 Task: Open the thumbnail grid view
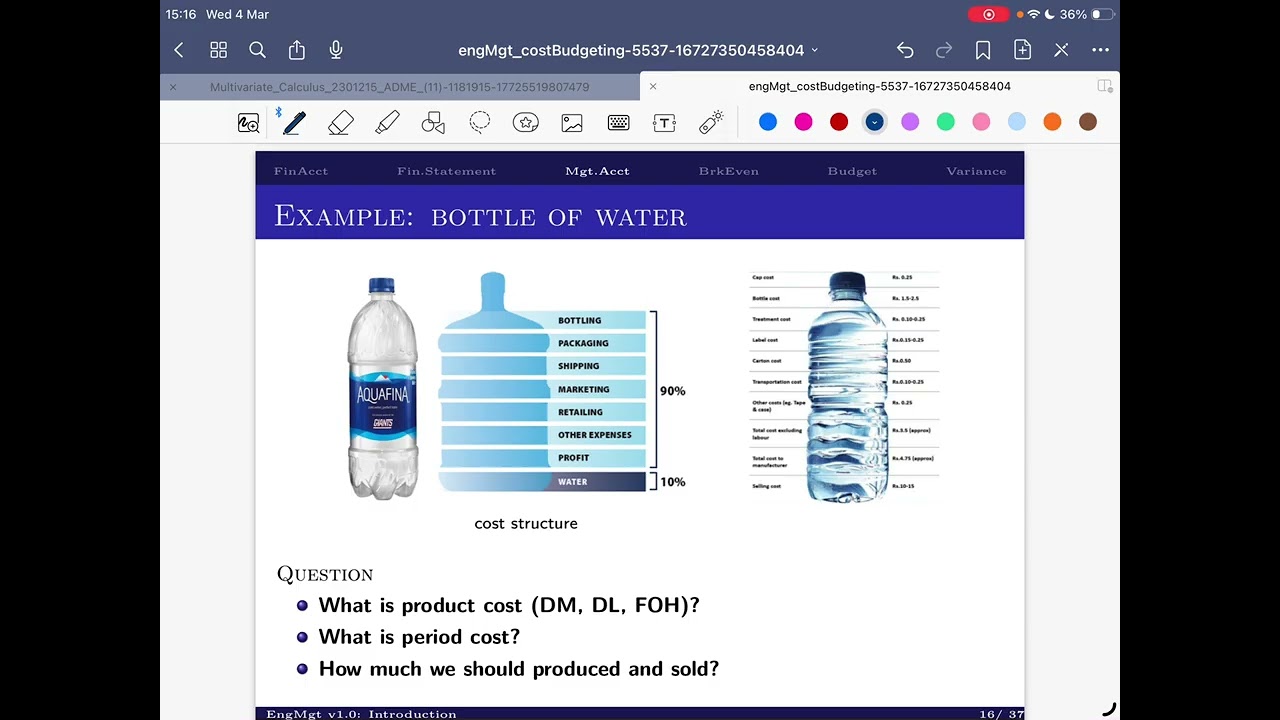218,50
